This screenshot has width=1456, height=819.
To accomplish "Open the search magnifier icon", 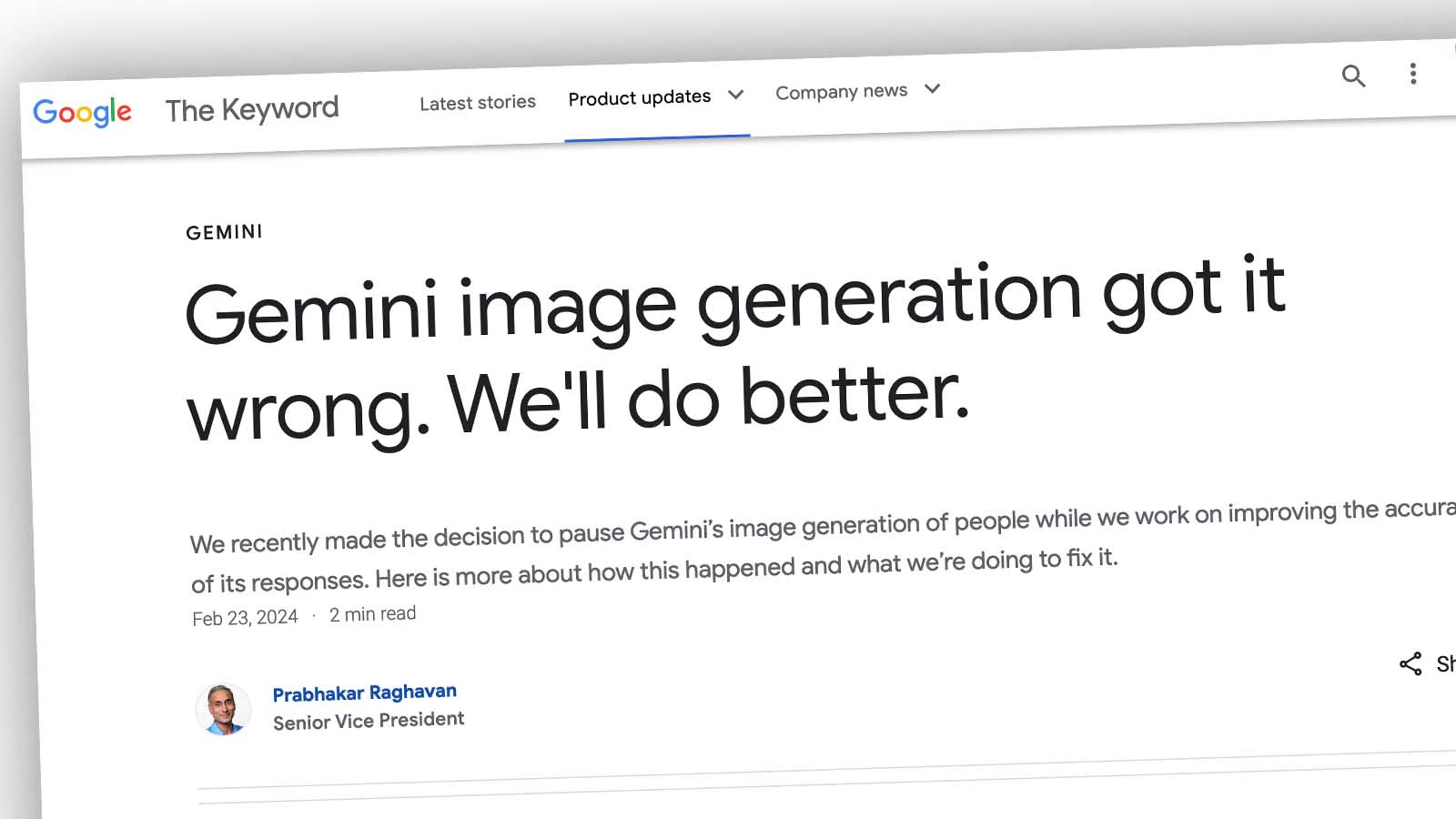I will coord(1353,76).
